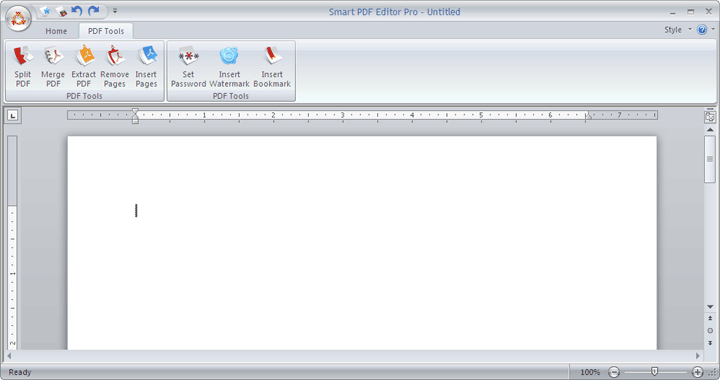The height and width of the screenshot is (380, 720).
Task: Toggle ruler button above vertical scrollbar
Action: (x=710, y=117)
